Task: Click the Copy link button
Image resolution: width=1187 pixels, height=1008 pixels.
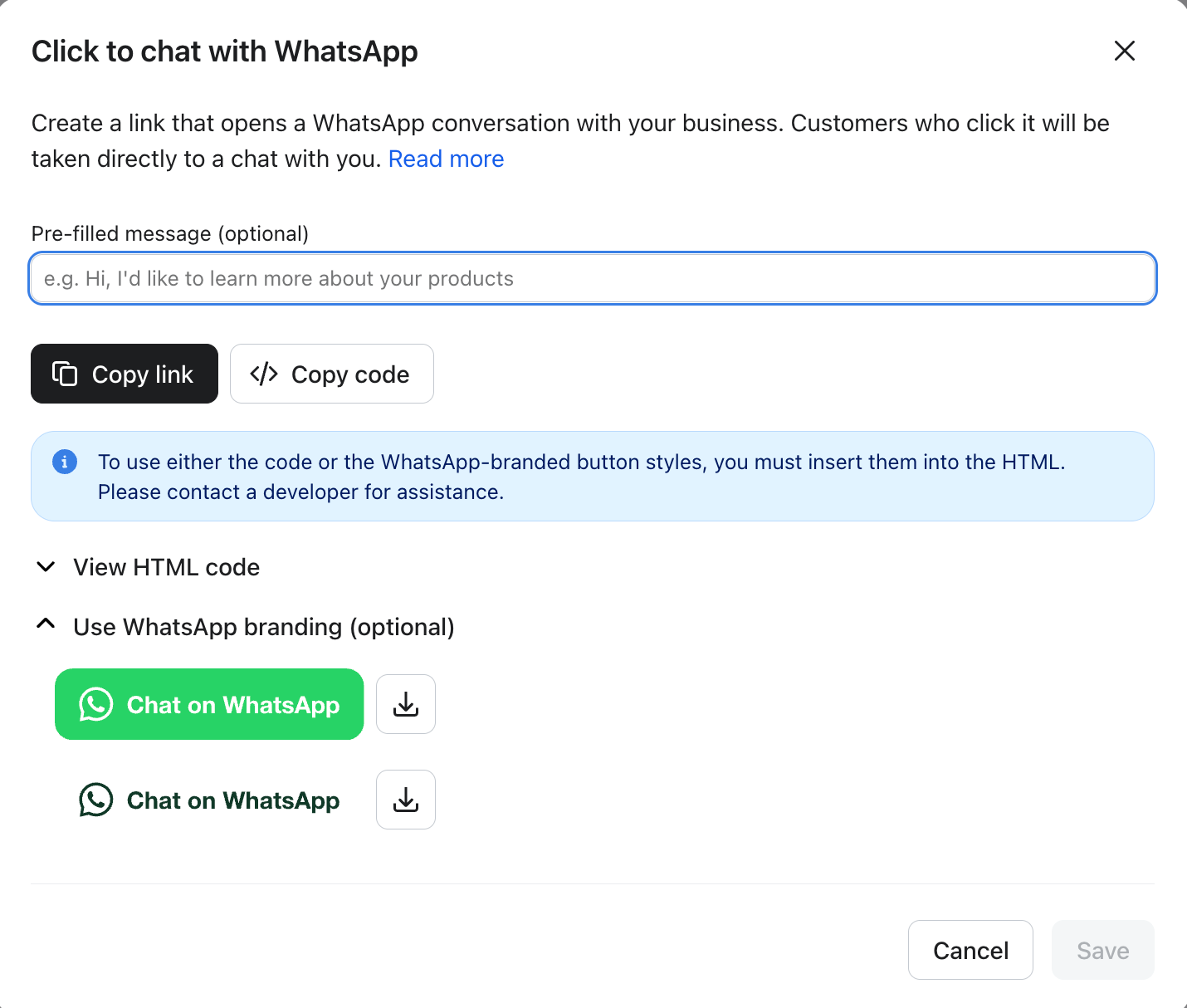Action: pos(124,374)
